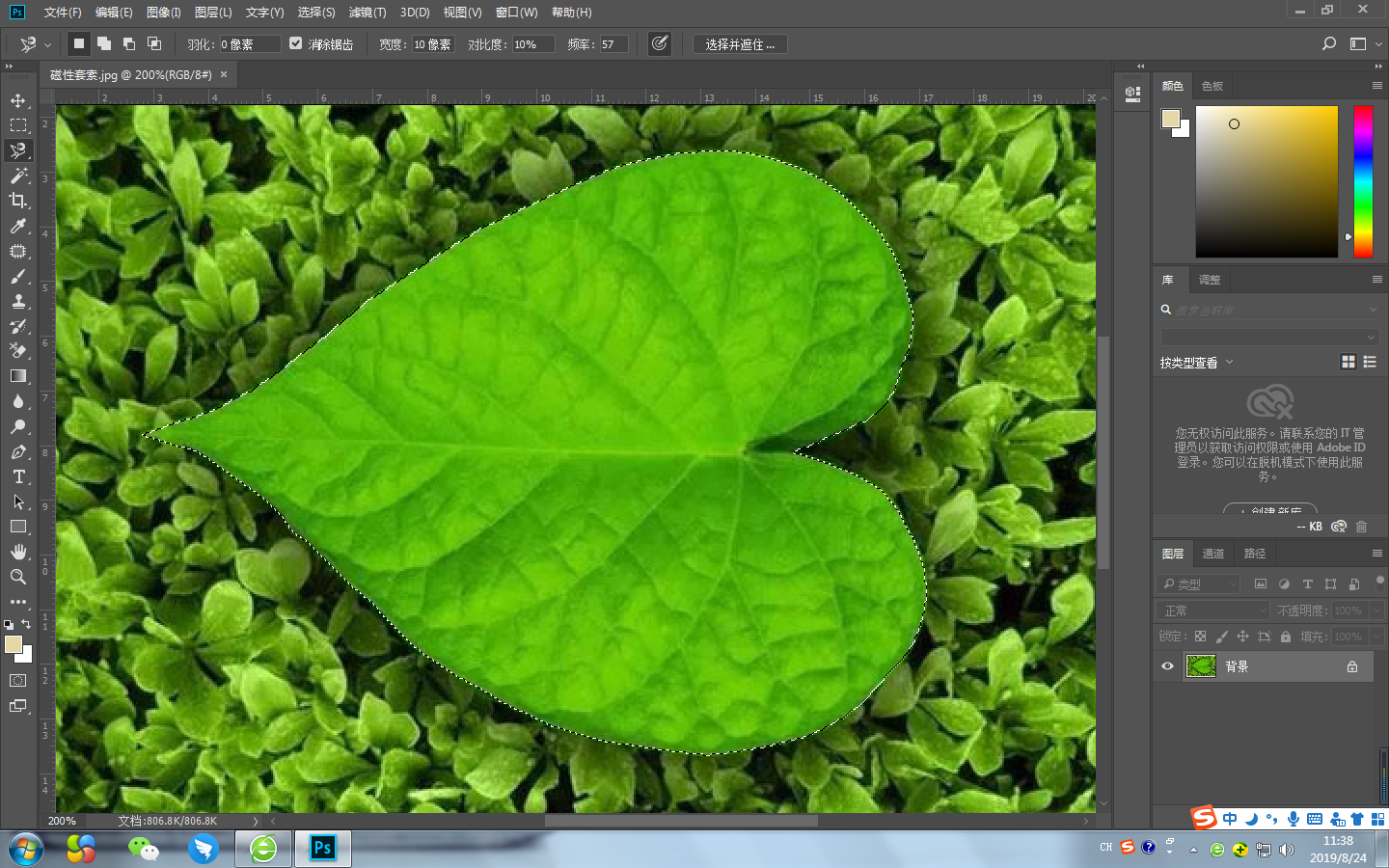Hide the 背景 layer visibility
This screenshot has height=868, width=1389.
pos(1167,665)
